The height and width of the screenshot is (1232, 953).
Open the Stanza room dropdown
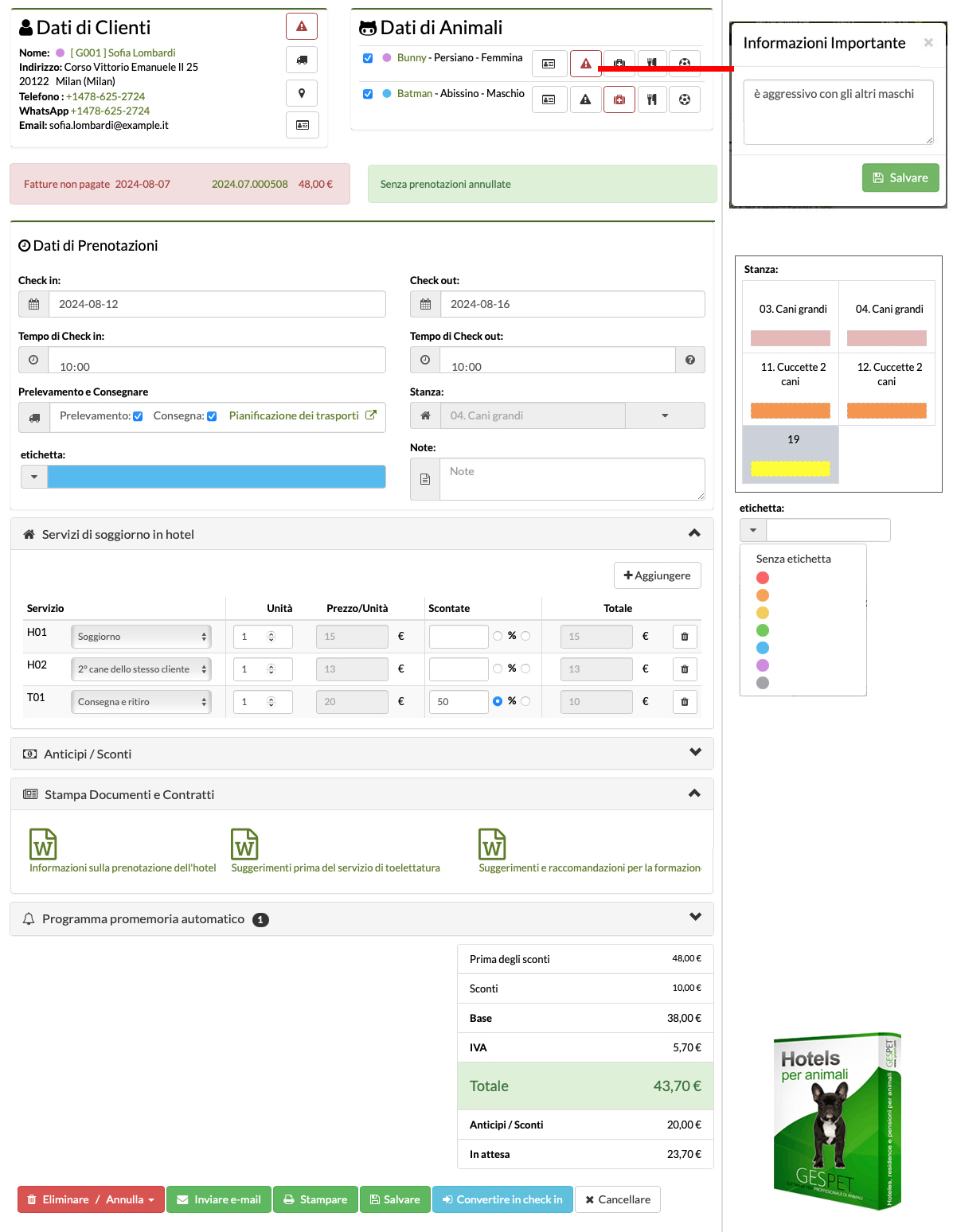664,415
